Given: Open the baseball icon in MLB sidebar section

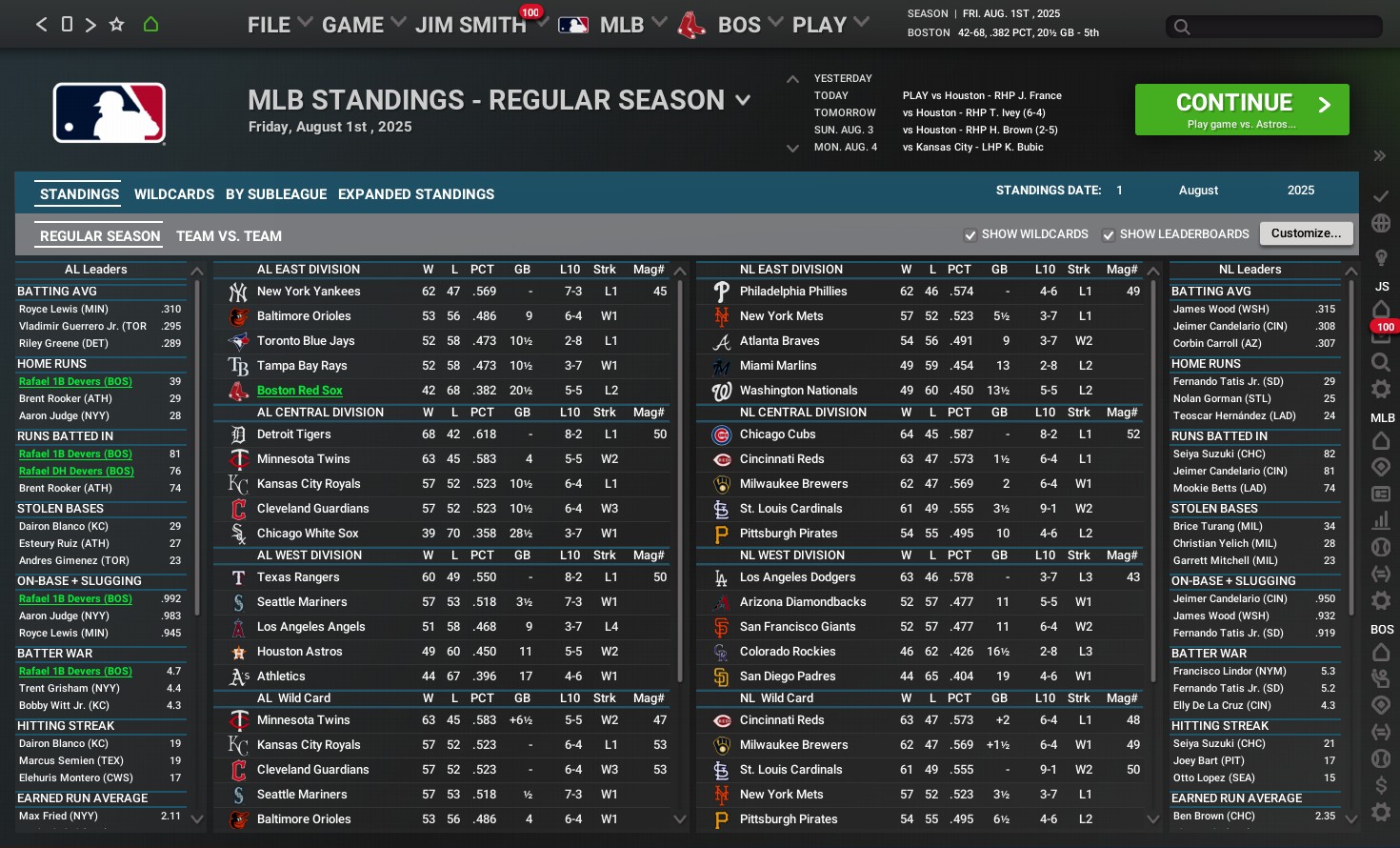Looking at the screenshot, I should point(1381,548).
